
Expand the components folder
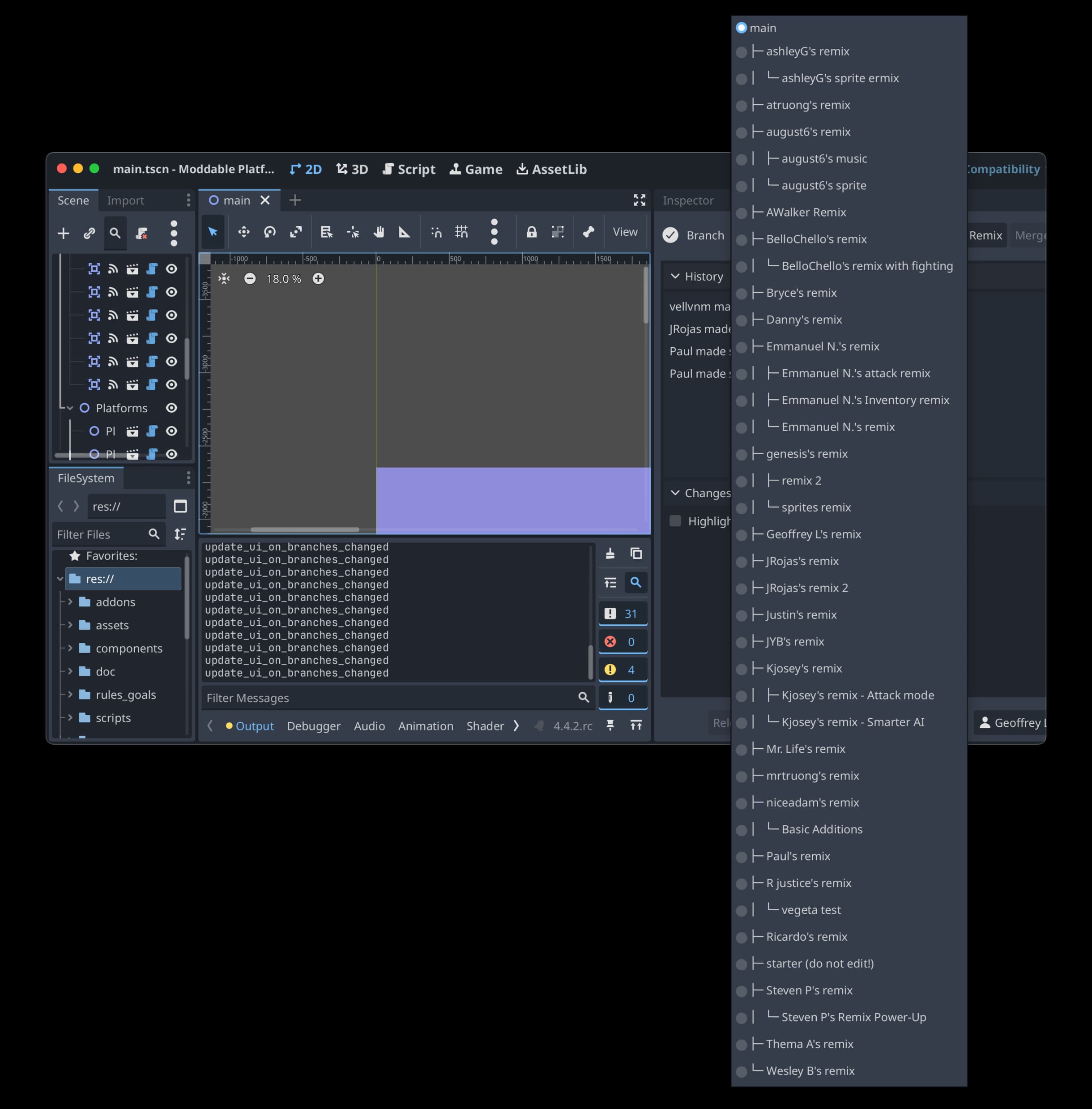[70, 648]
